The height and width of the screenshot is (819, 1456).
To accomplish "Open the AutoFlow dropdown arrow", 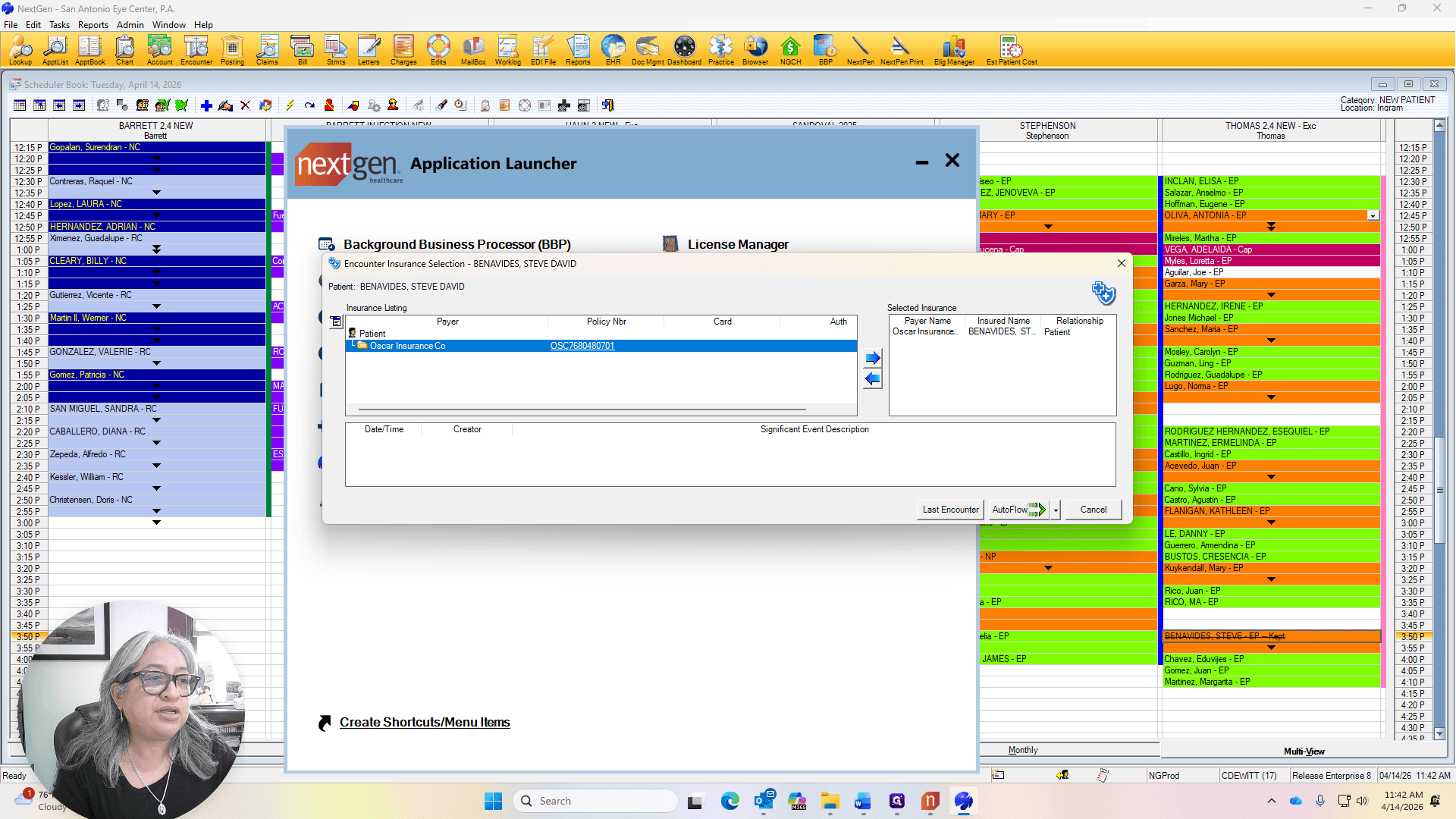I will (1056, 510).
